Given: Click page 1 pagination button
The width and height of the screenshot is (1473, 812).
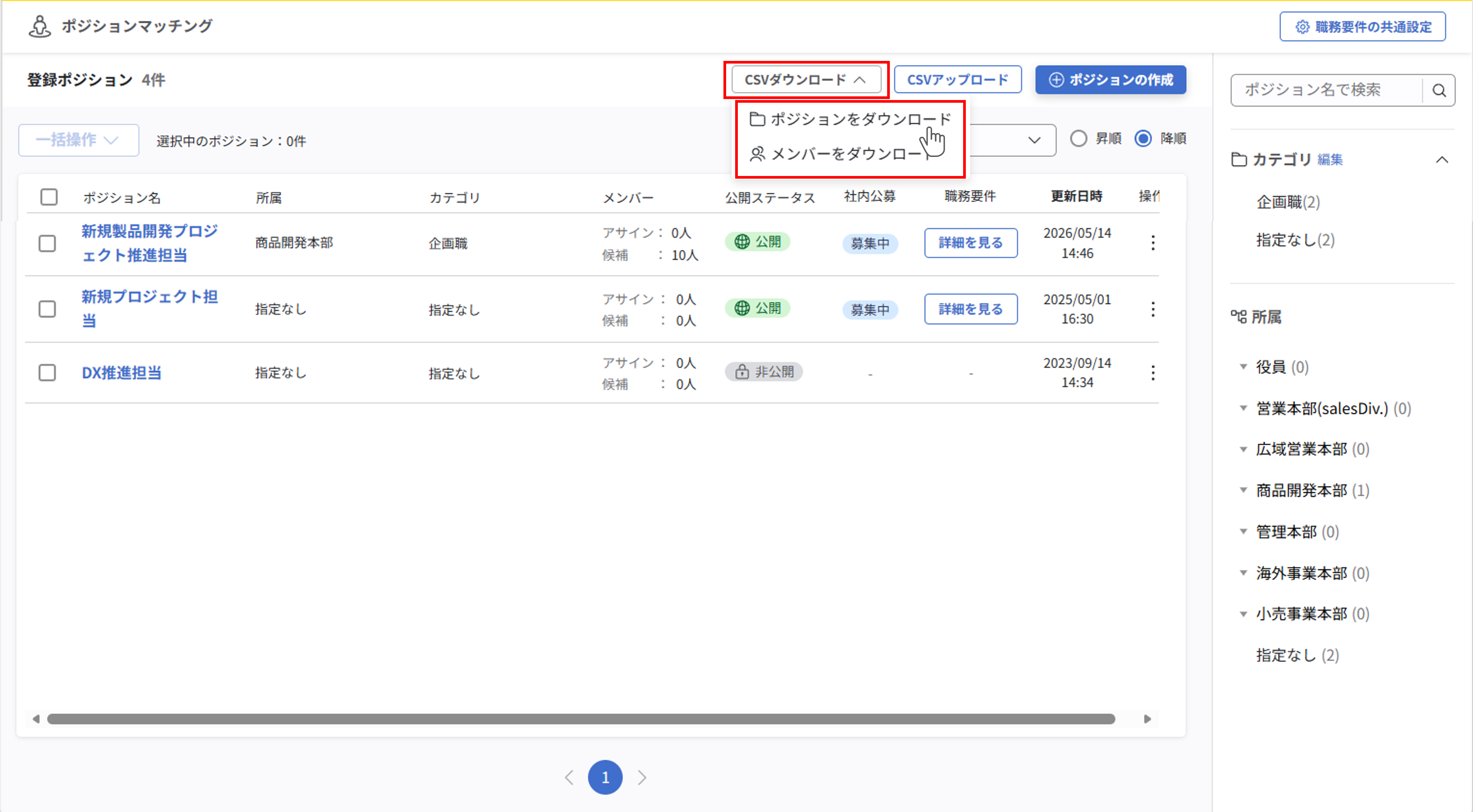Looking at the screenshot, I should [605, 778].
